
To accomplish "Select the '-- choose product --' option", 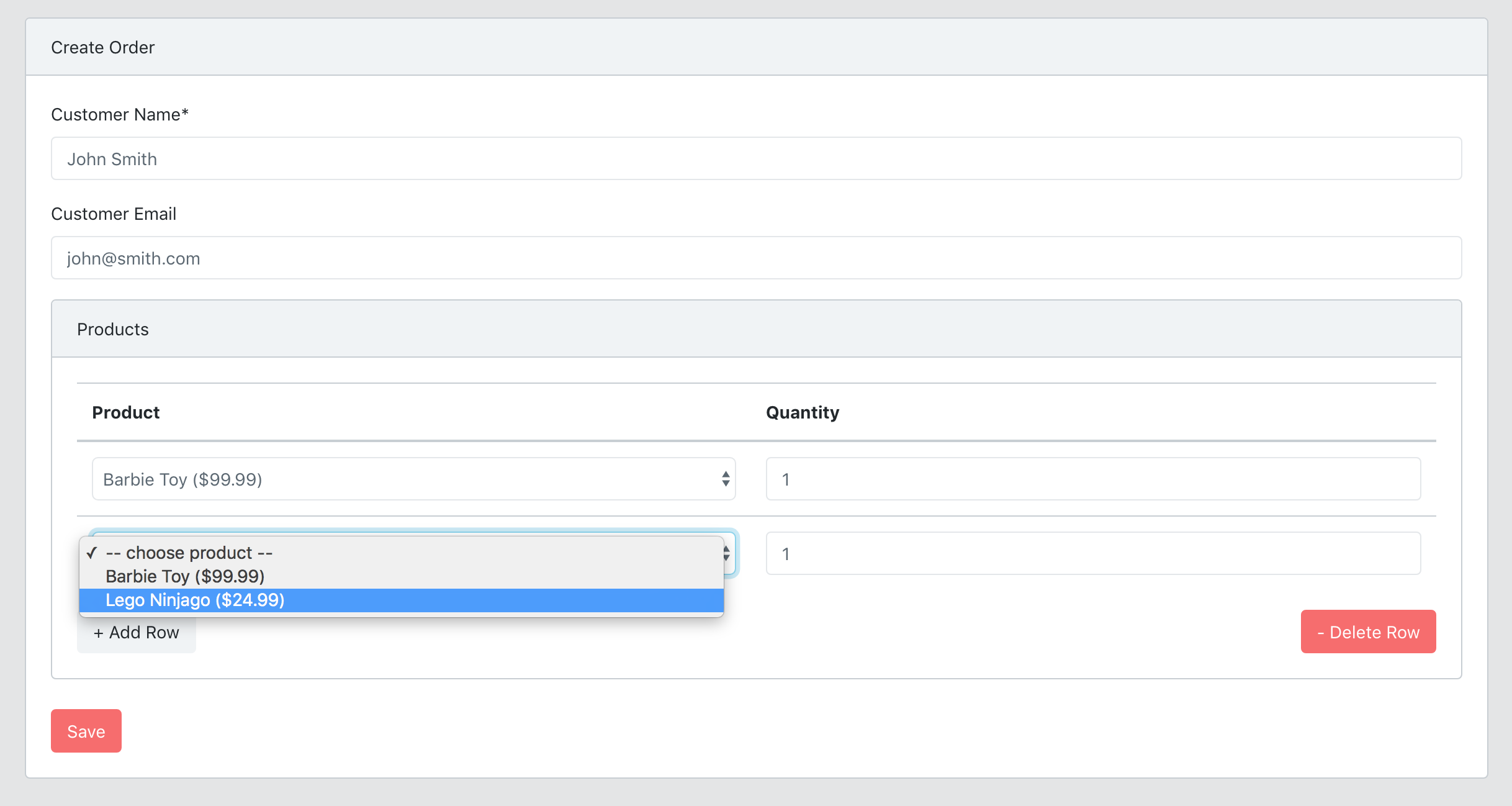I will [189, 553].
